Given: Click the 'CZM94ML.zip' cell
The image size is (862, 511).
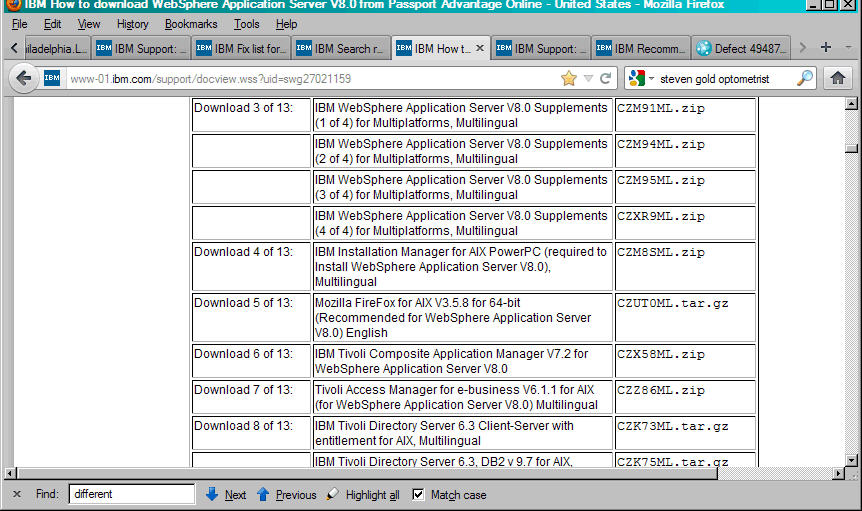Looking at the screenshot, I should click(x=685, y=151).
